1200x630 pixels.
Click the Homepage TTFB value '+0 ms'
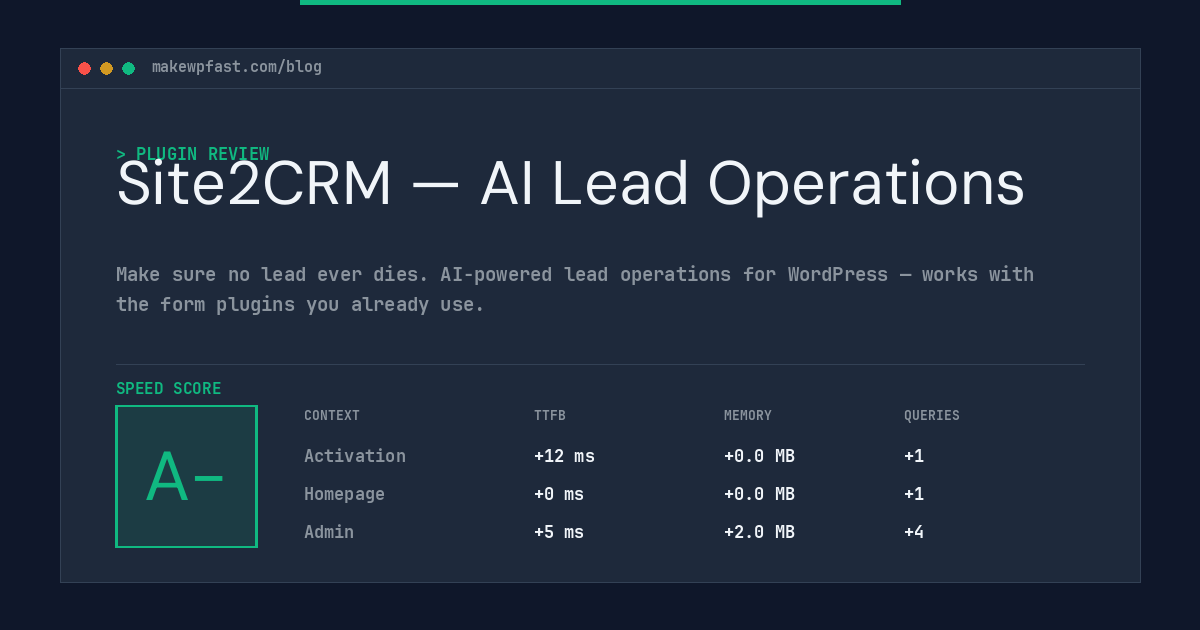(x=559, y=494)
